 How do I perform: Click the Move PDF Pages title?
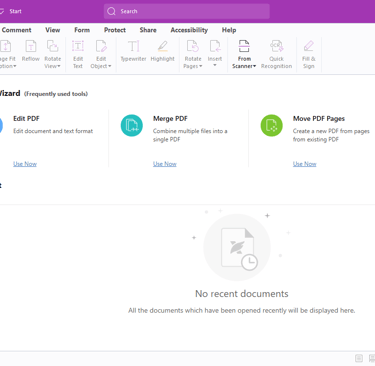click(x=319, y=119)
